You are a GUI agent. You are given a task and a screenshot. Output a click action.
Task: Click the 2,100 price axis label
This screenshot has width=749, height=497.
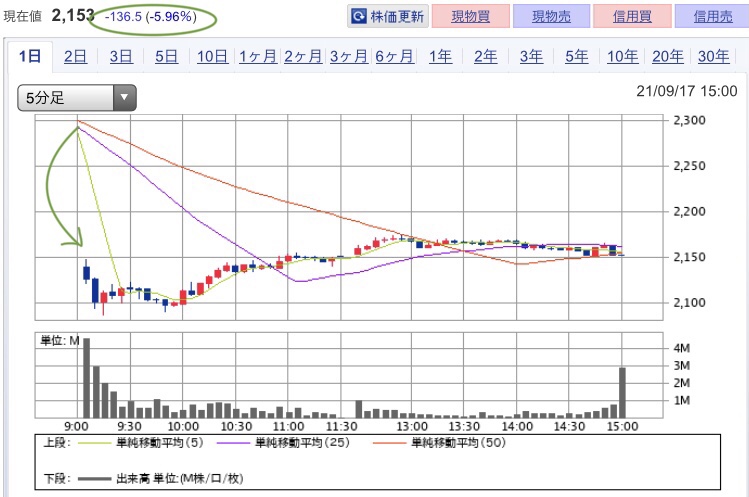[689, 303]
